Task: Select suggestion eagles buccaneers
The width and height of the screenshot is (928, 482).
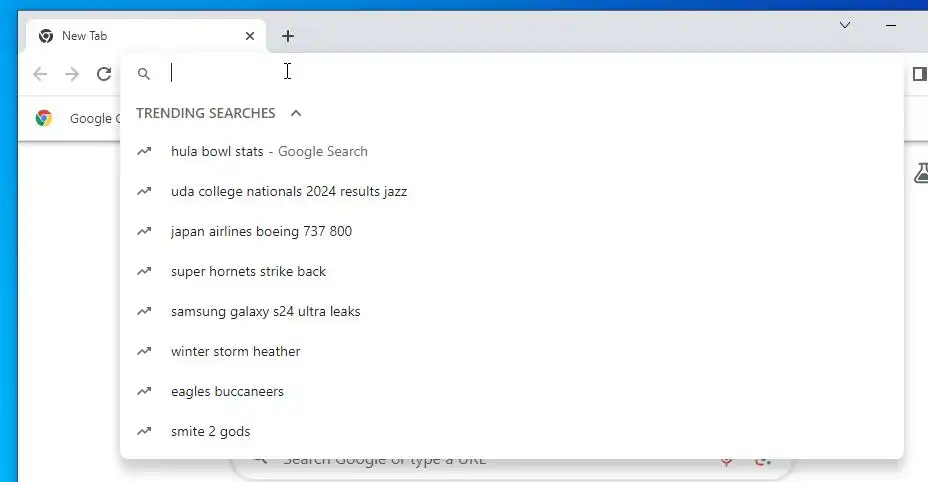Action: [512, 391]
